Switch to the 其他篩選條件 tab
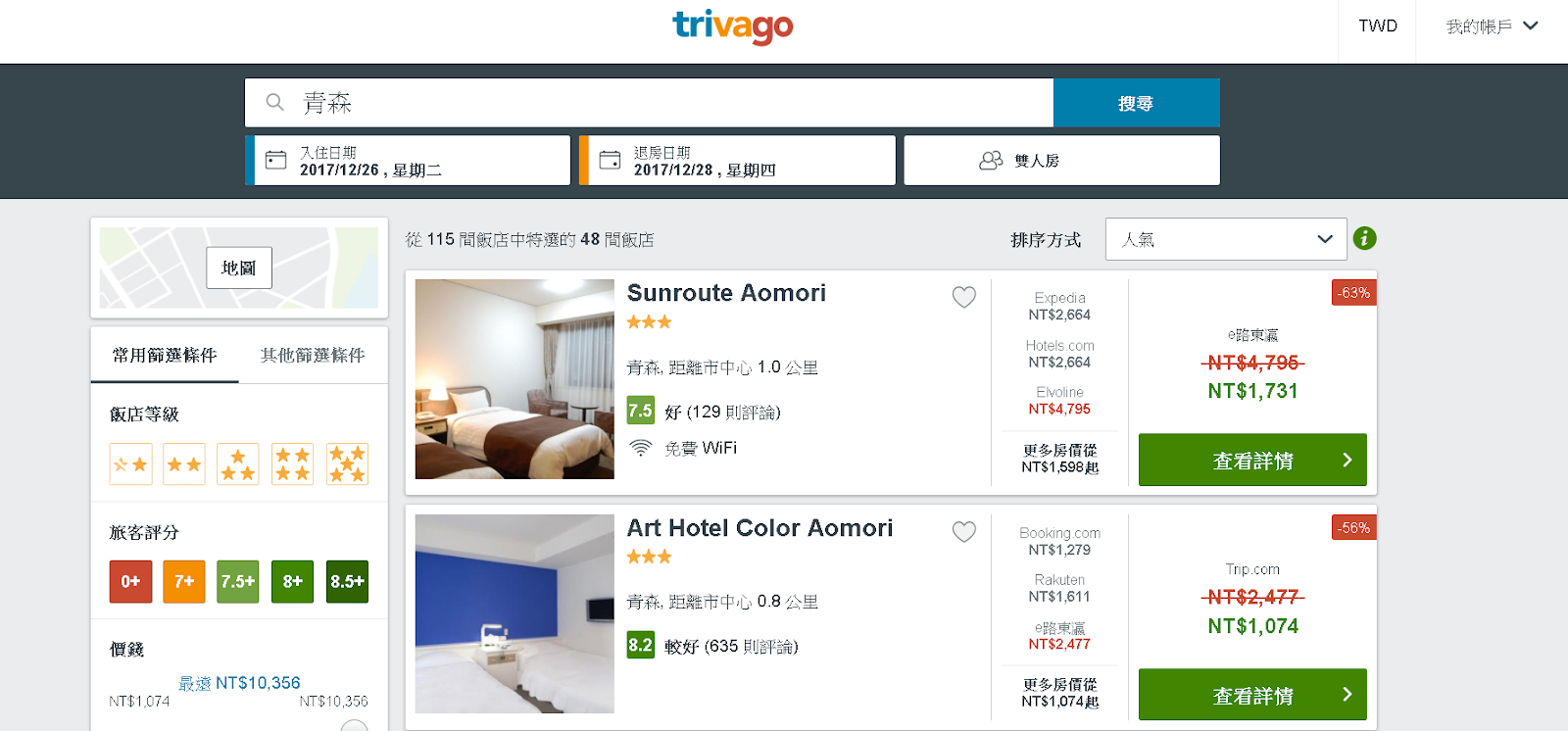Viewport: 1568px width, 731px height. pos(313,355)
